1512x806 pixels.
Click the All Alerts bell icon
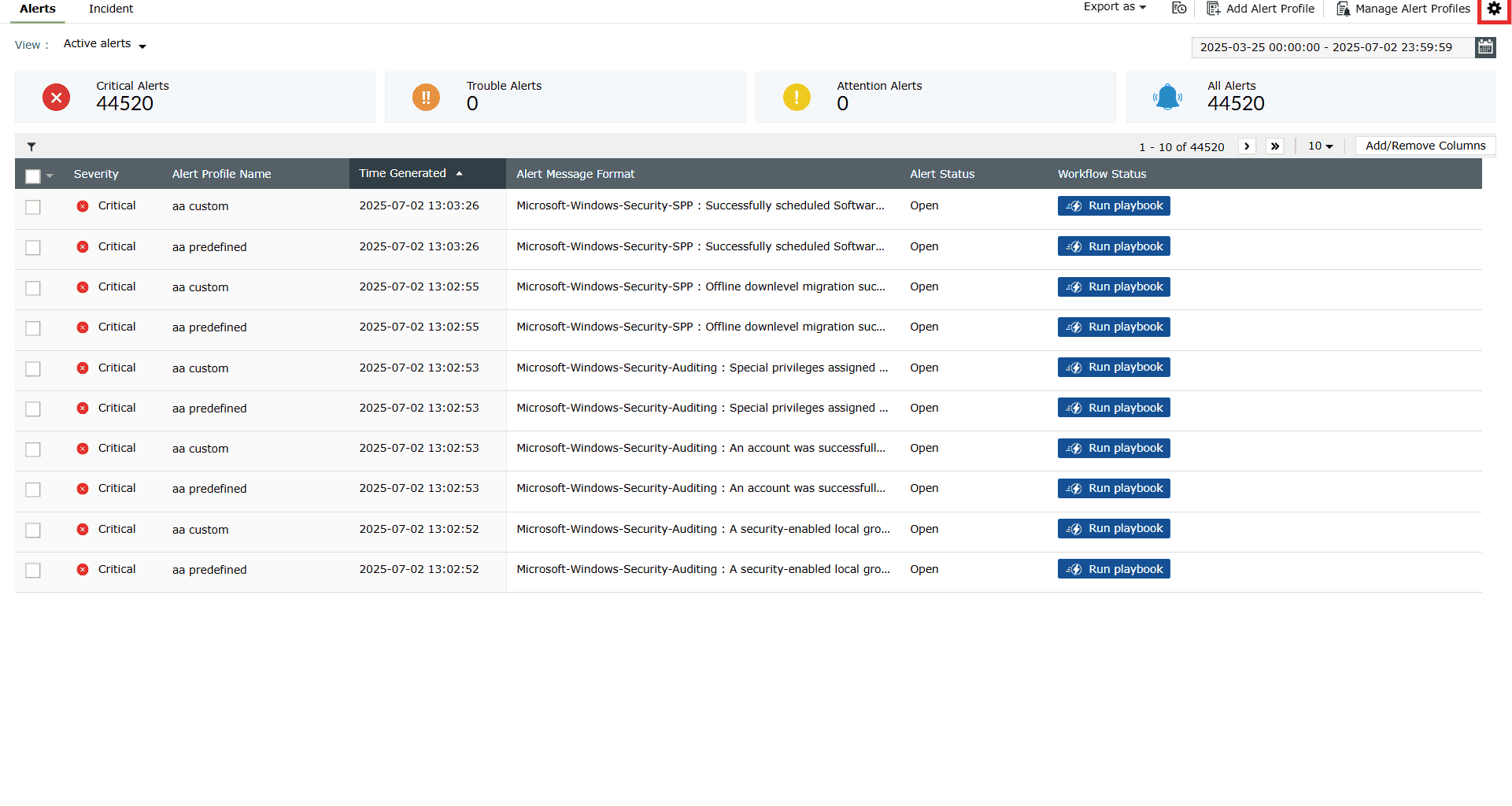1167,97
